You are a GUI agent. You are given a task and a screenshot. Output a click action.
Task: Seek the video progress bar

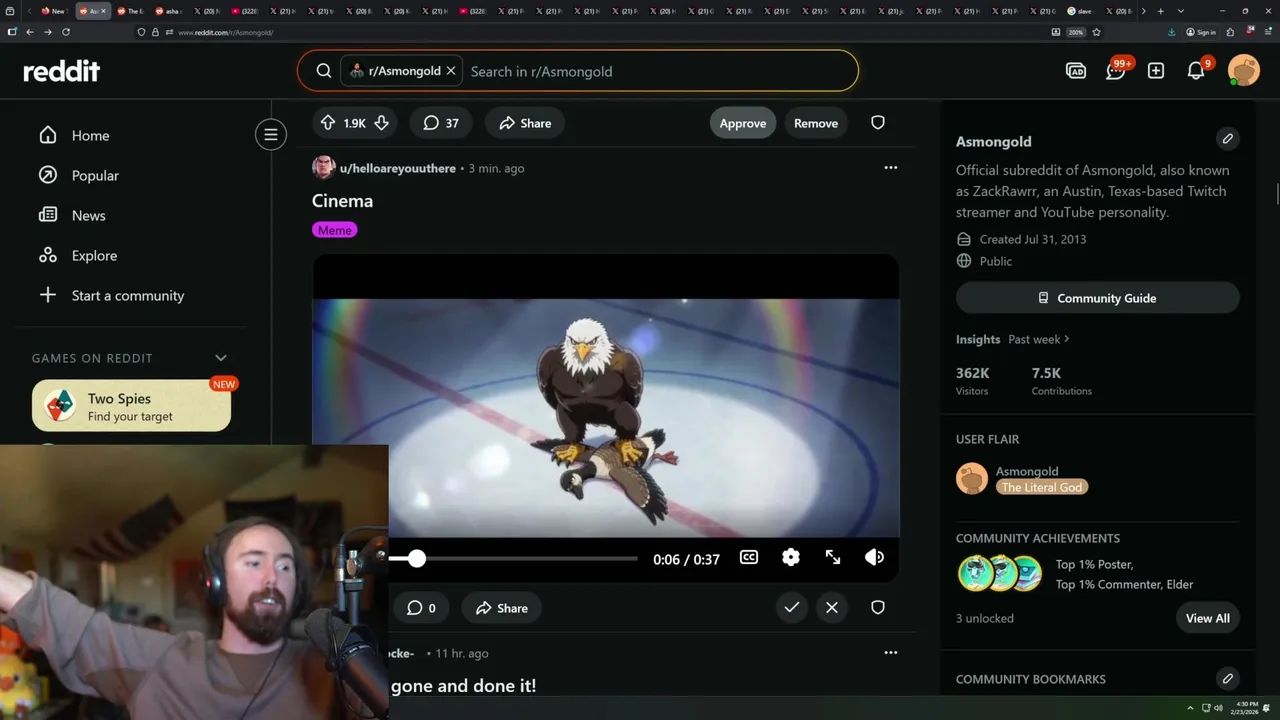[513, 558]
